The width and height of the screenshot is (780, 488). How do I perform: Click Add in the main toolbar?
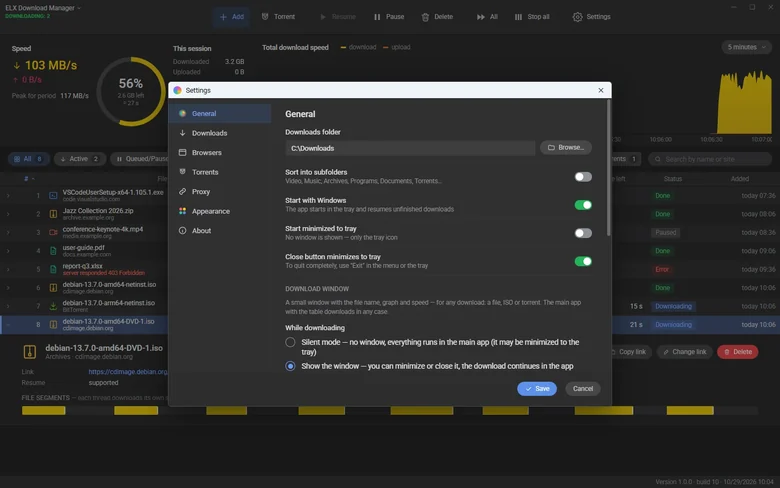pos(232,17)
